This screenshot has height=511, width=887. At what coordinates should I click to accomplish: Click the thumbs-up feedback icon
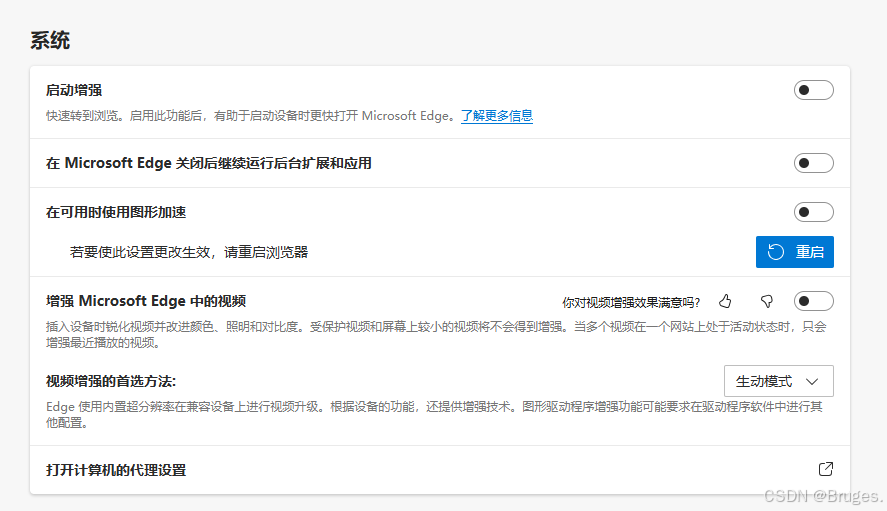coord(725,301)
